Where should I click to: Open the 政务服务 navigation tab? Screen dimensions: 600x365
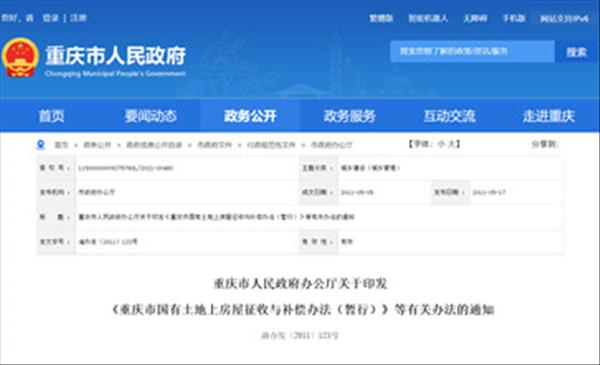tap(349, 116)
